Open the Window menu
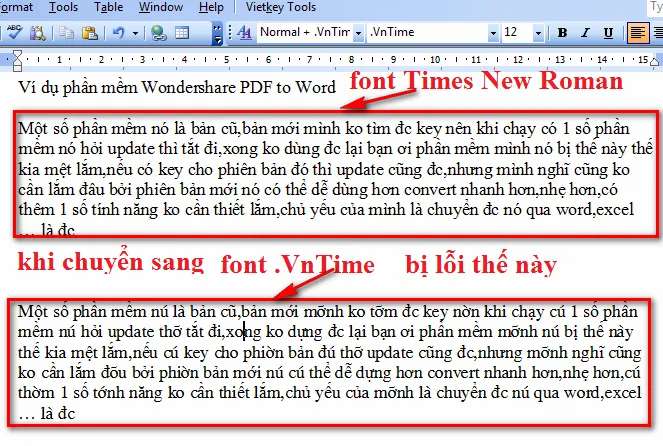The width and height of the screenshot is (663, 446). (x=161, y=7)
